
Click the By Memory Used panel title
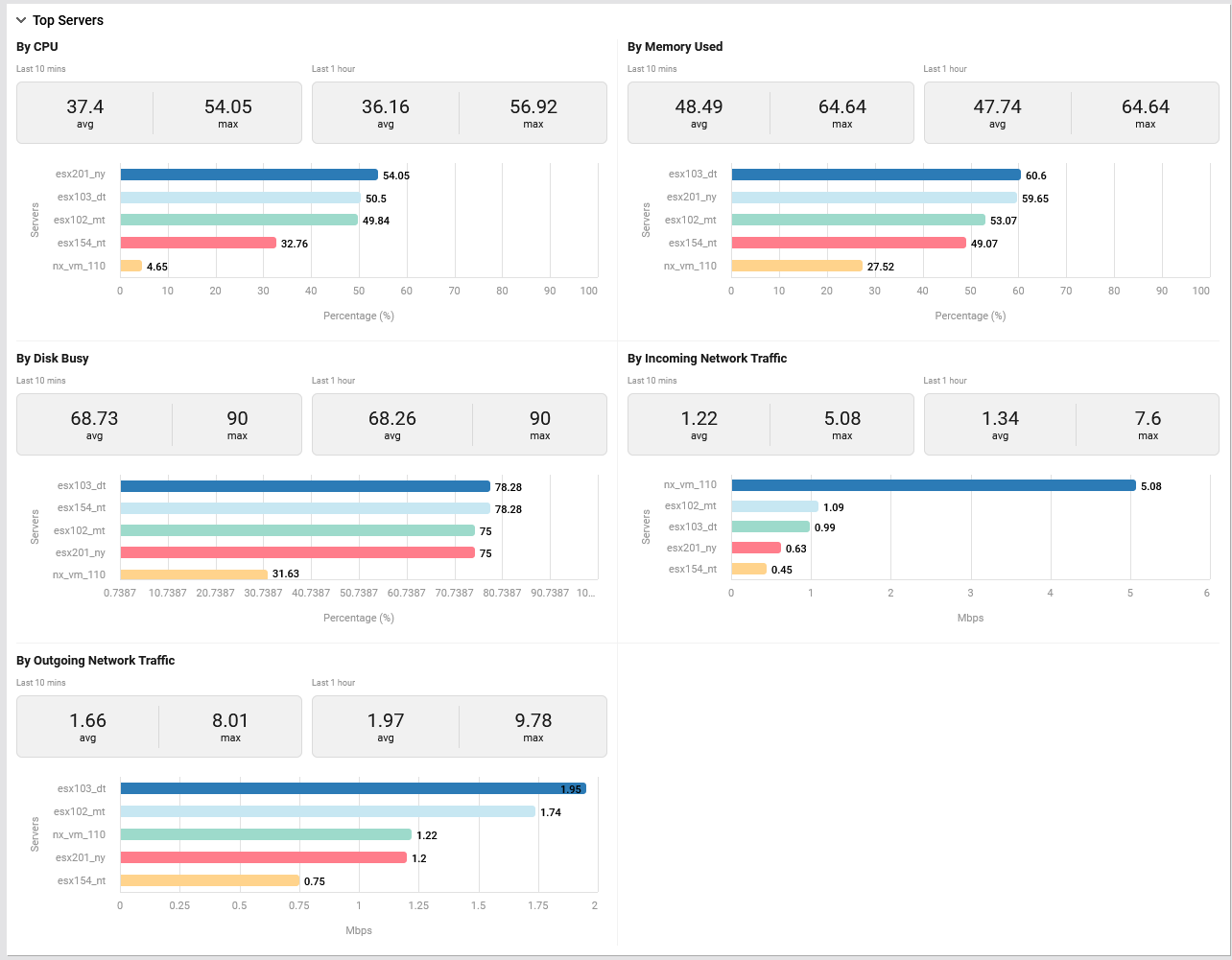pos(675,47)
